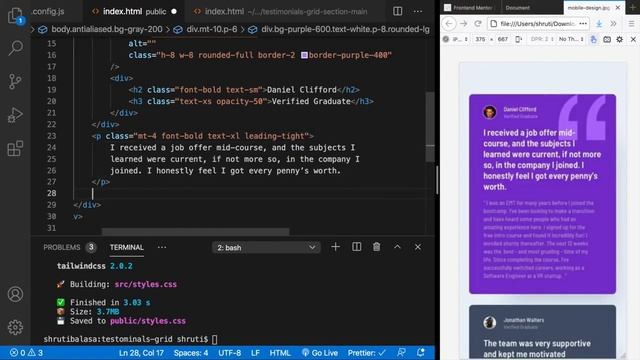Viewport: 640px width, 360px height.
Task: Open notifications bell in status bar
Action: [421, 353]
